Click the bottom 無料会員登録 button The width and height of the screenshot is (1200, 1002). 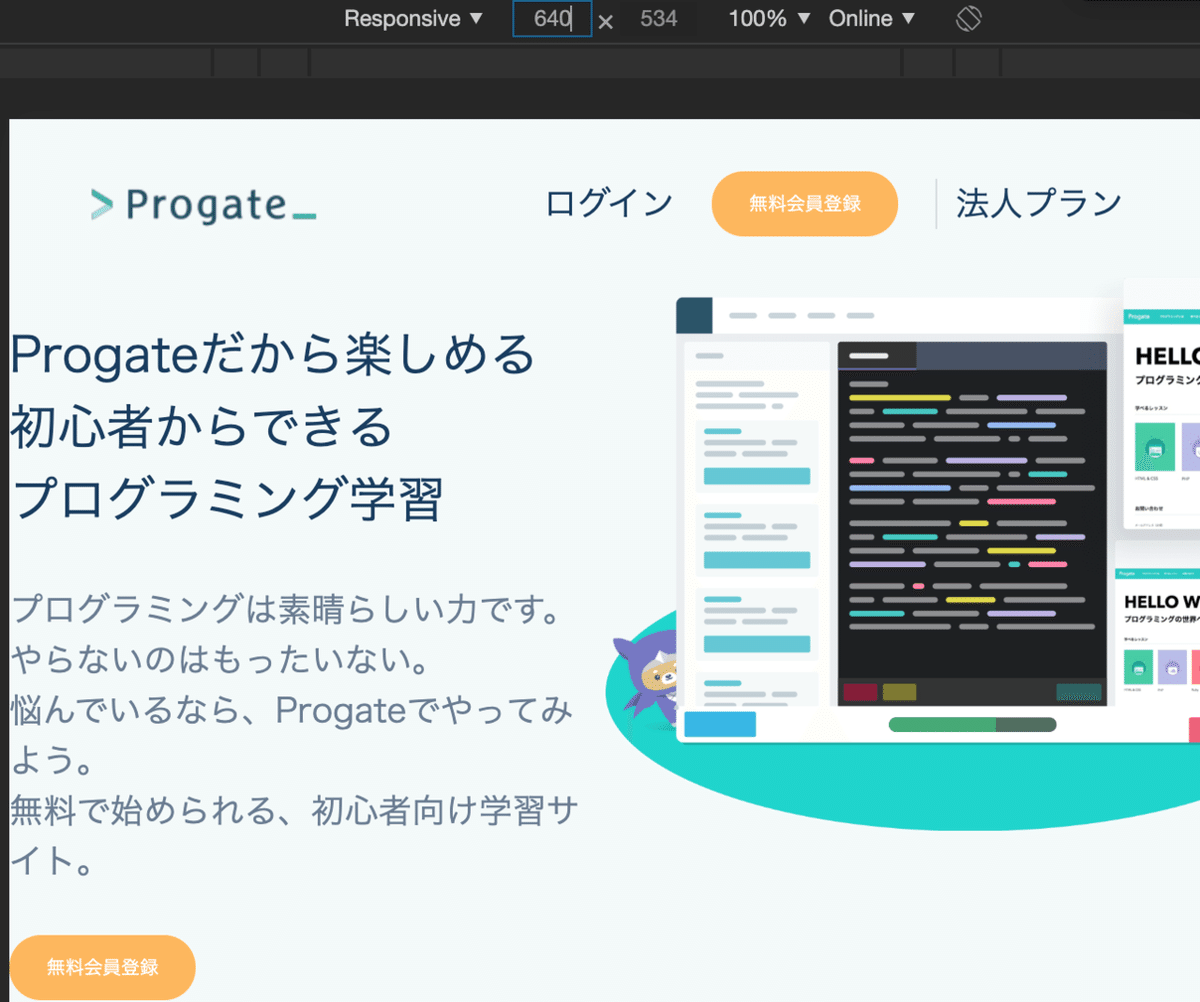click(102, 966)
